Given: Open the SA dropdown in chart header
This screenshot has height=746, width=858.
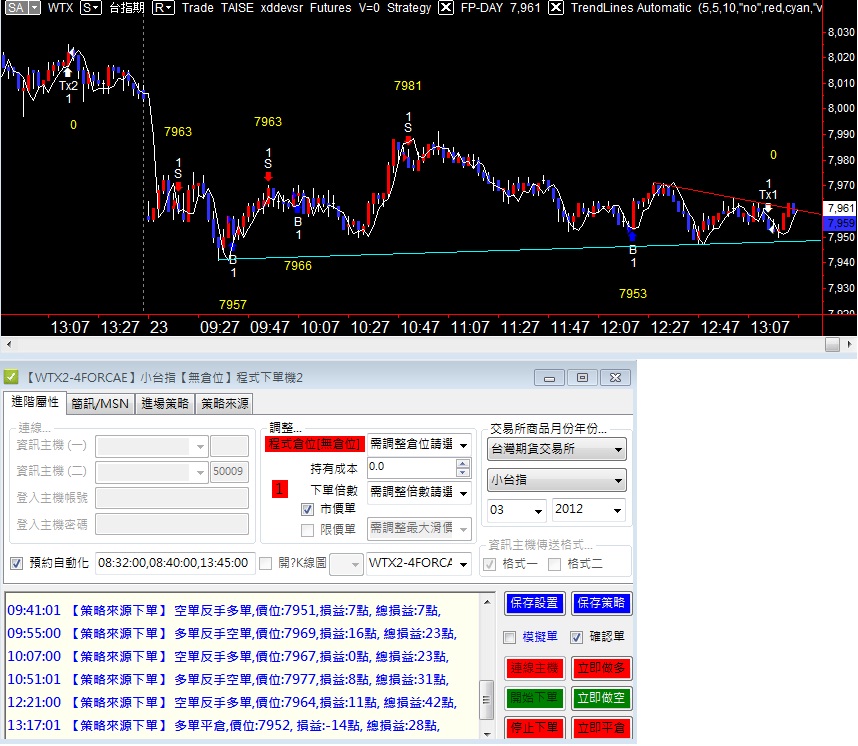Looking at the screenshot, I should (x=34, y=8).
